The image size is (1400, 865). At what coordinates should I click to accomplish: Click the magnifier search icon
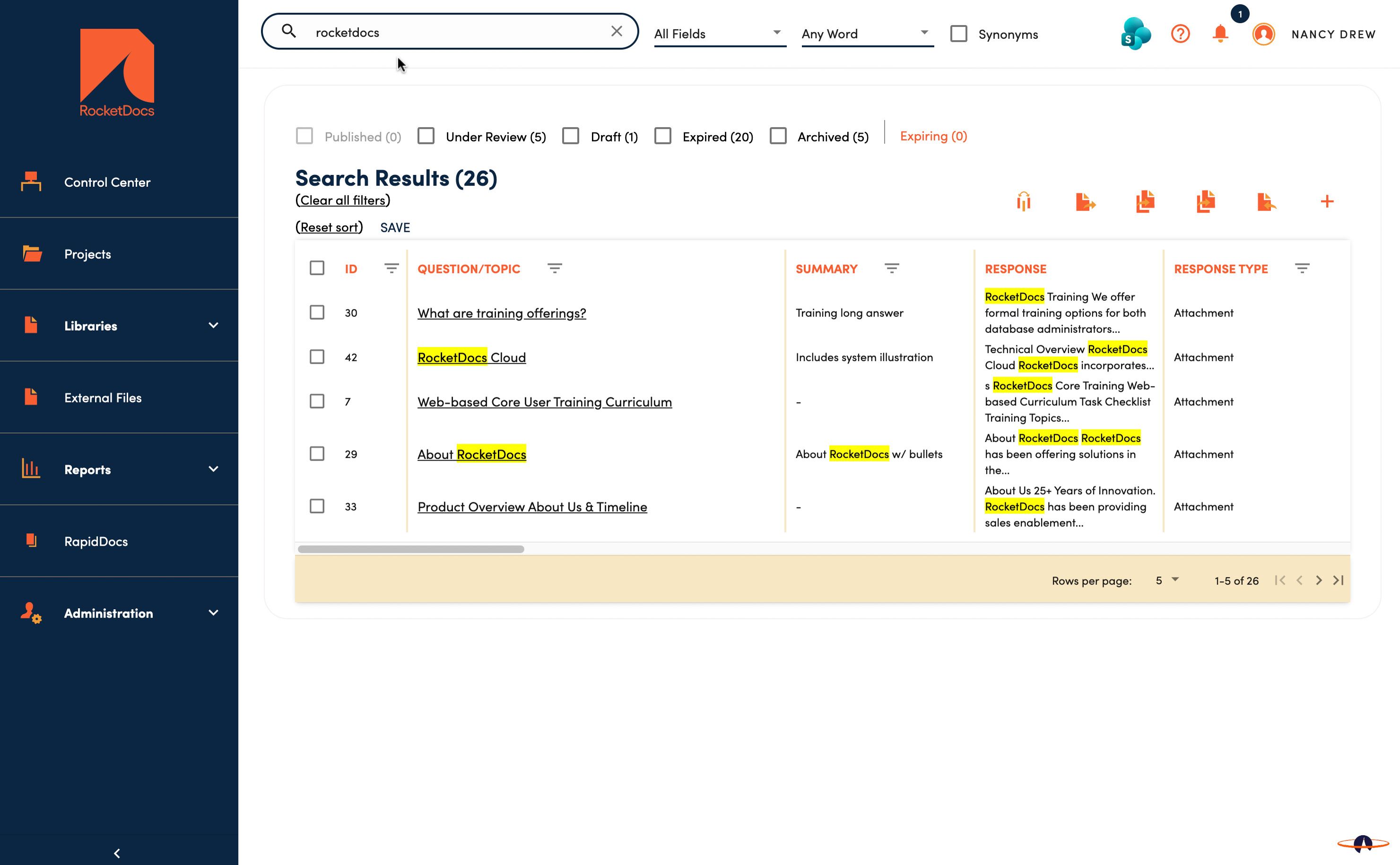click(289, 31)
